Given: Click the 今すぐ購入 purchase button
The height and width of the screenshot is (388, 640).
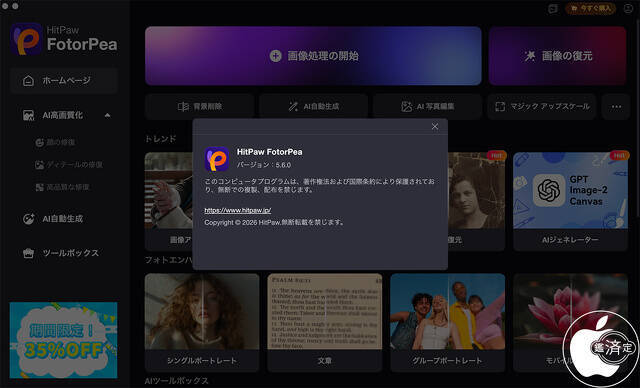Looking at the screenshot, I should [x=591, y=8].
